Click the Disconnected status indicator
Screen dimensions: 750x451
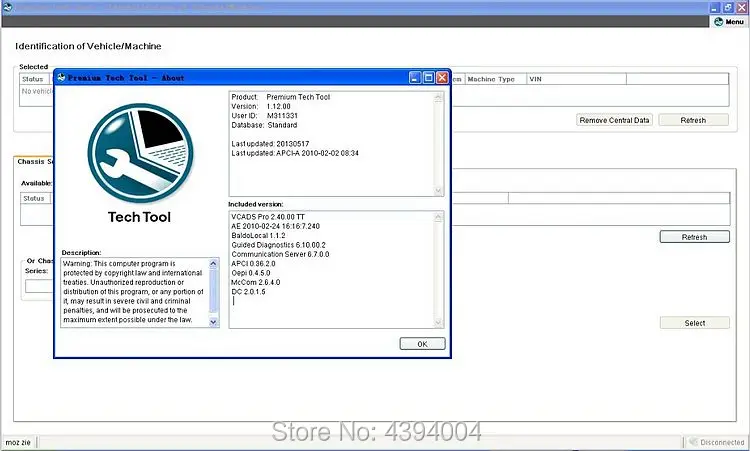717,442
